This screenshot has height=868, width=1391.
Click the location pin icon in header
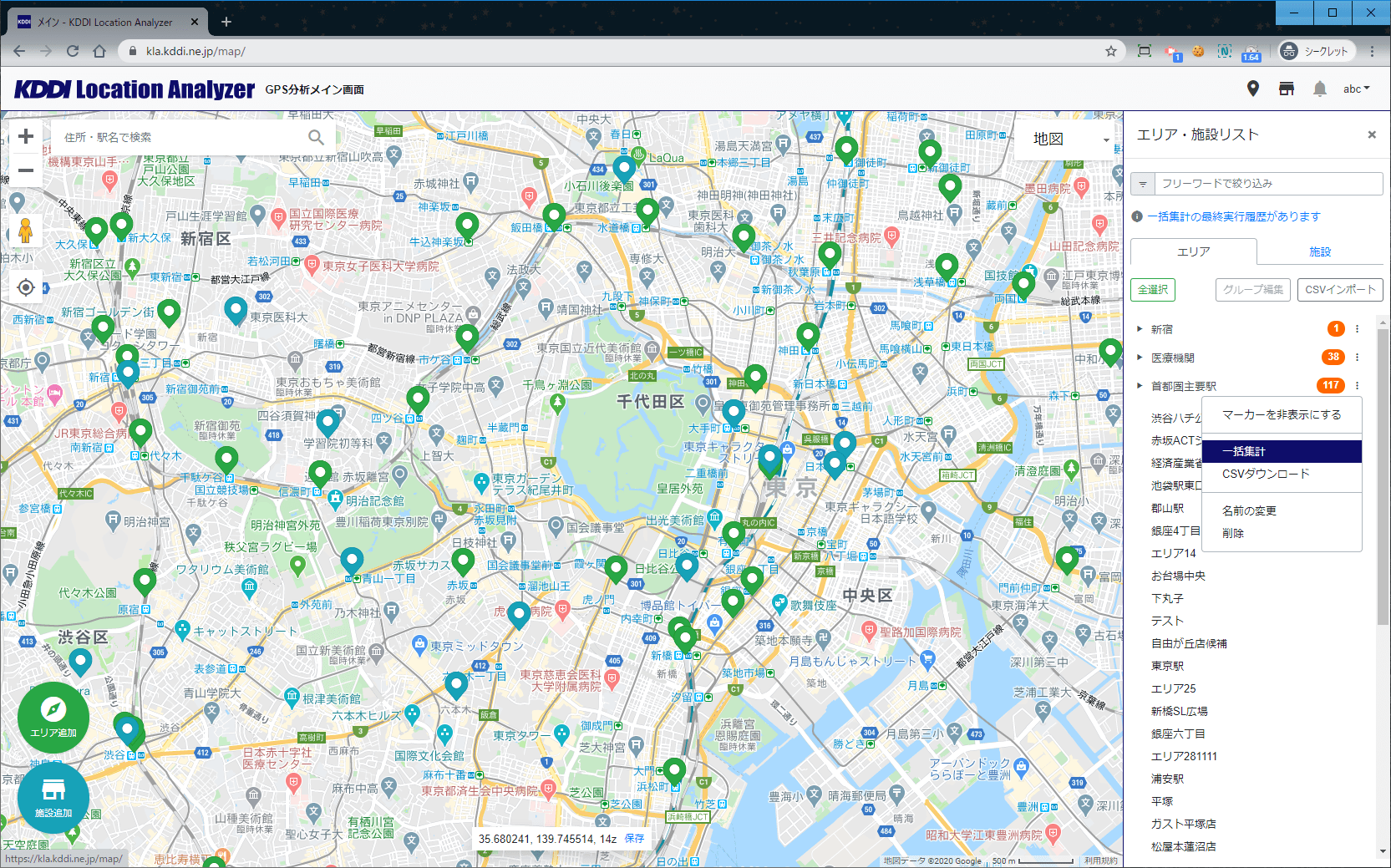click(x=1252, y=89)
